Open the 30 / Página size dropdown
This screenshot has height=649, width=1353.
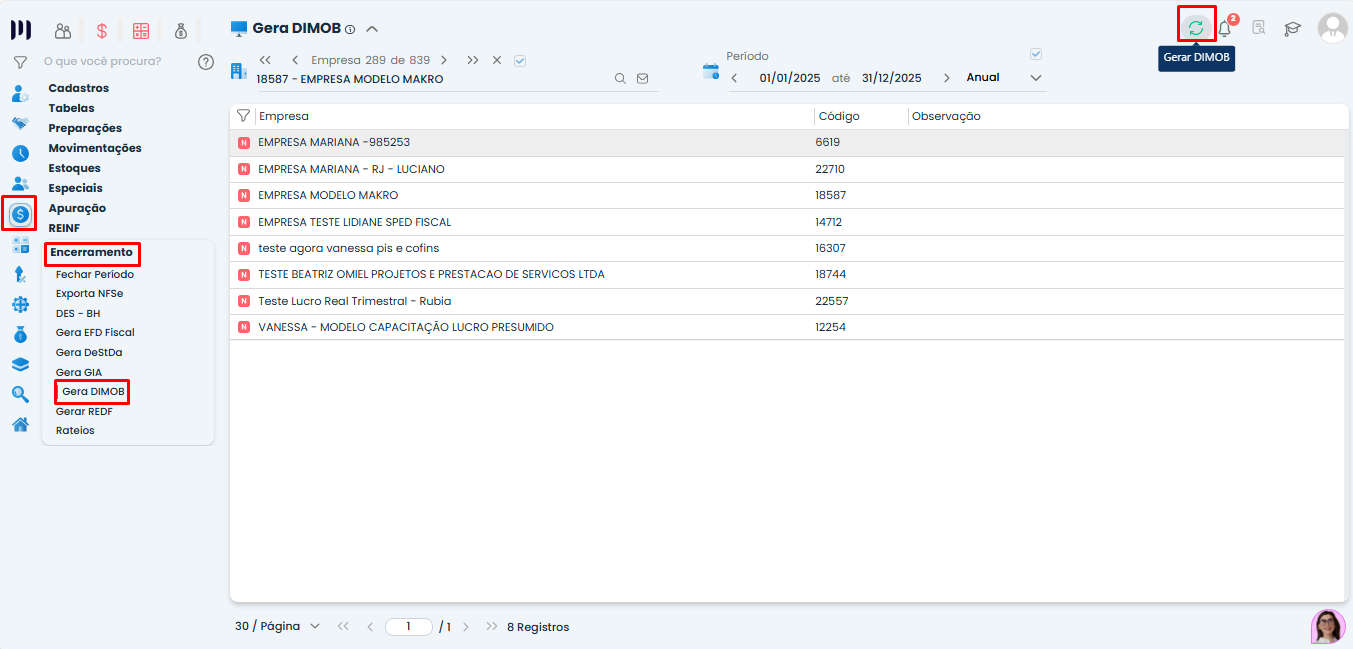coord(277,627)
